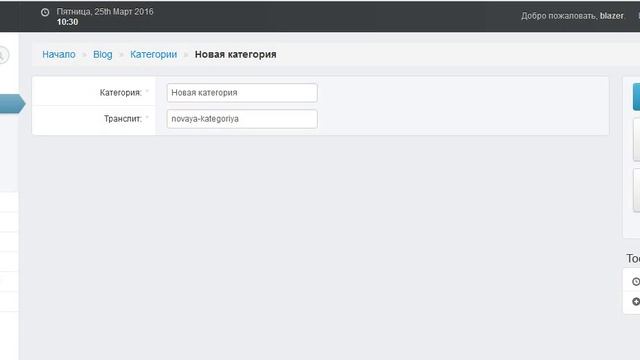Click the Транслит field label

point(123,119)
